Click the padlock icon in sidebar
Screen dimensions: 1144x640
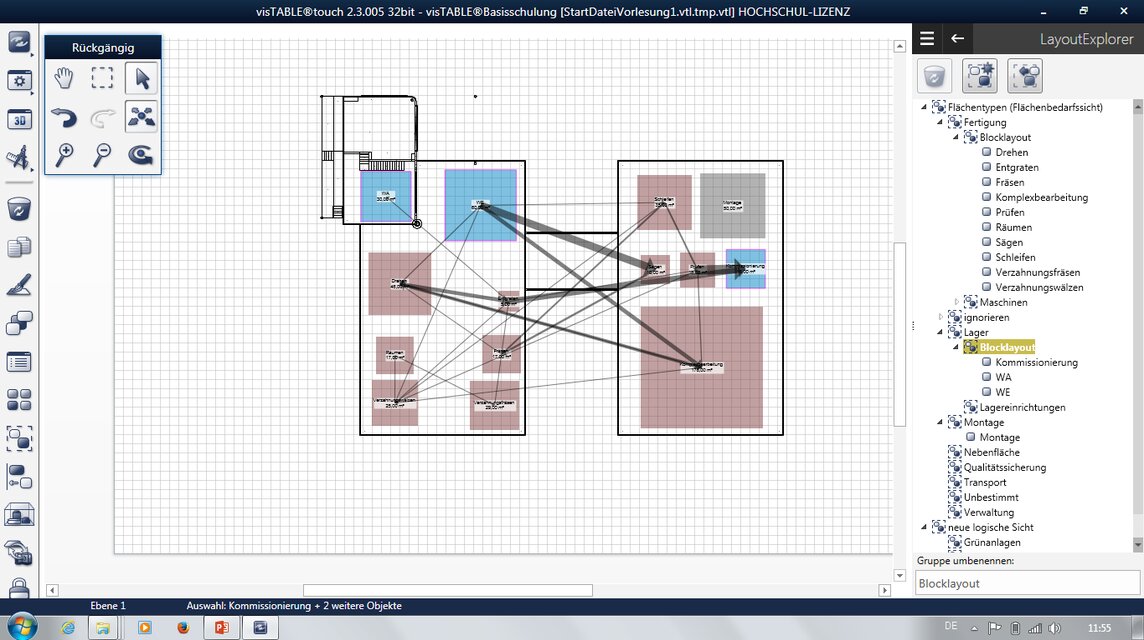pyautogui.click(x=19, y=587)
